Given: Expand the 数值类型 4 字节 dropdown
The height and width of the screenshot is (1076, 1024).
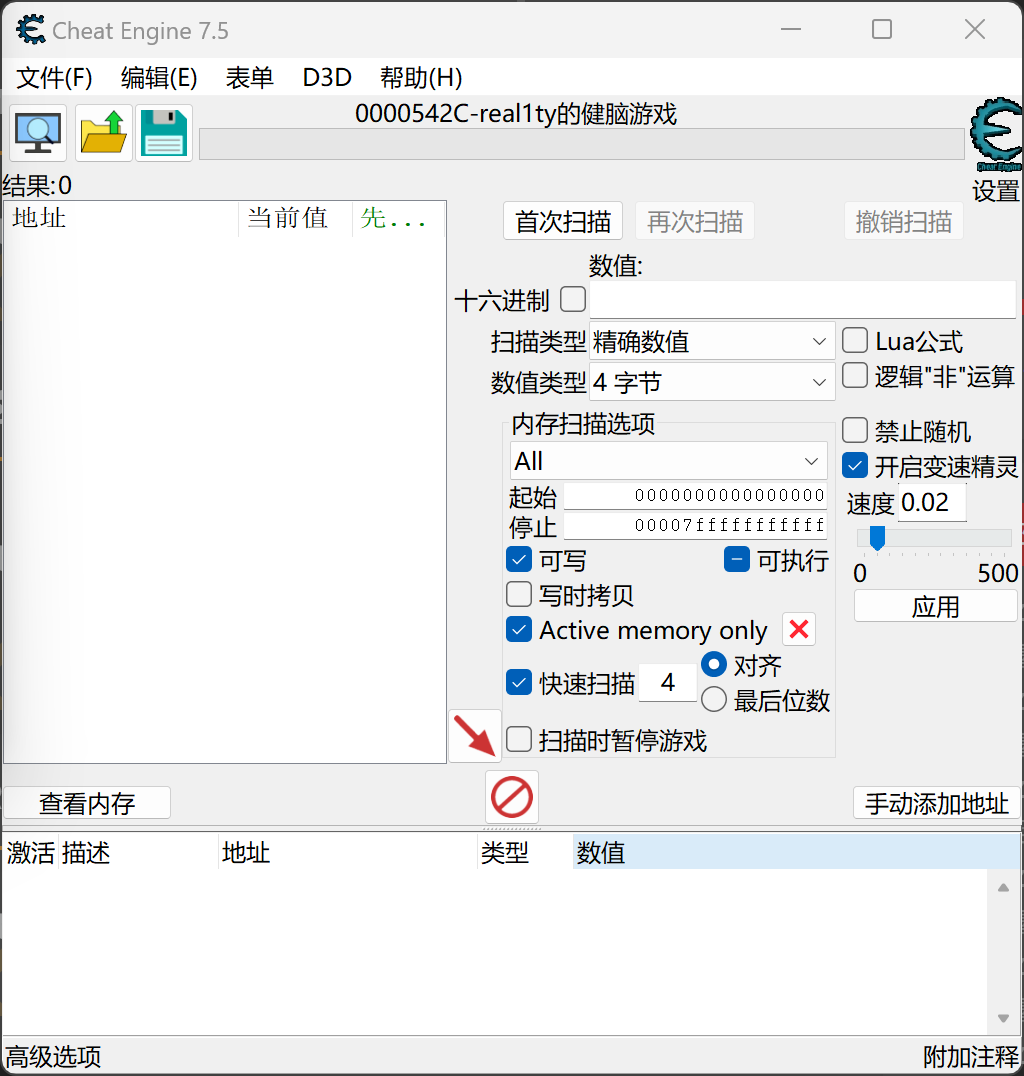Looking at the screenshot, I should point(712,382).
